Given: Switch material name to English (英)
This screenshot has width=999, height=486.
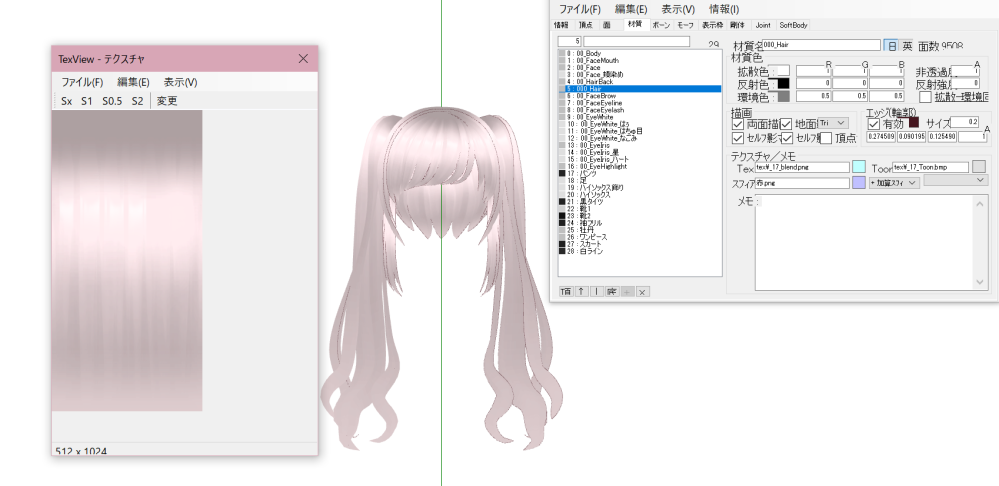Looking at the screenshot, I should click(907, 46).
